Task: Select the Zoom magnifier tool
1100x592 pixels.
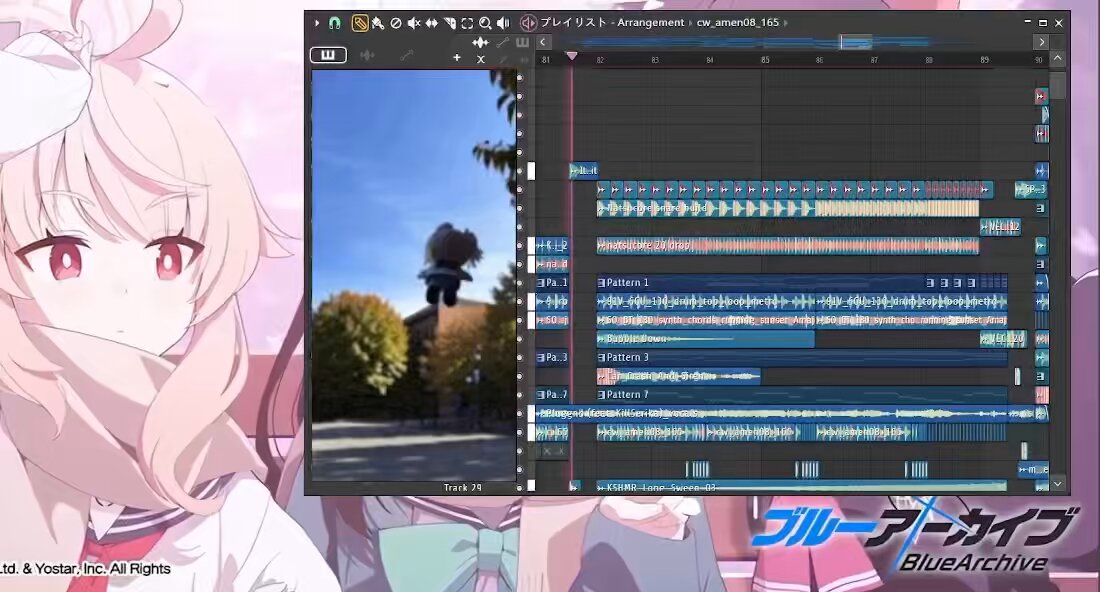Action: [485, 23]
